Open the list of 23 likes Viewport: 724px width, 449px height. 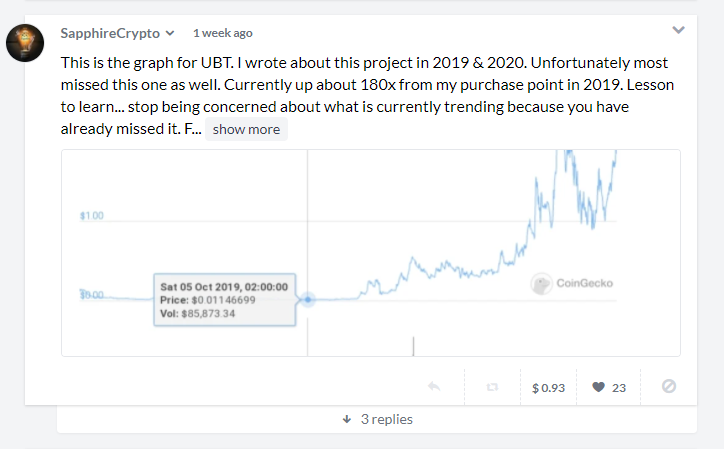click(x=619, y=388)
